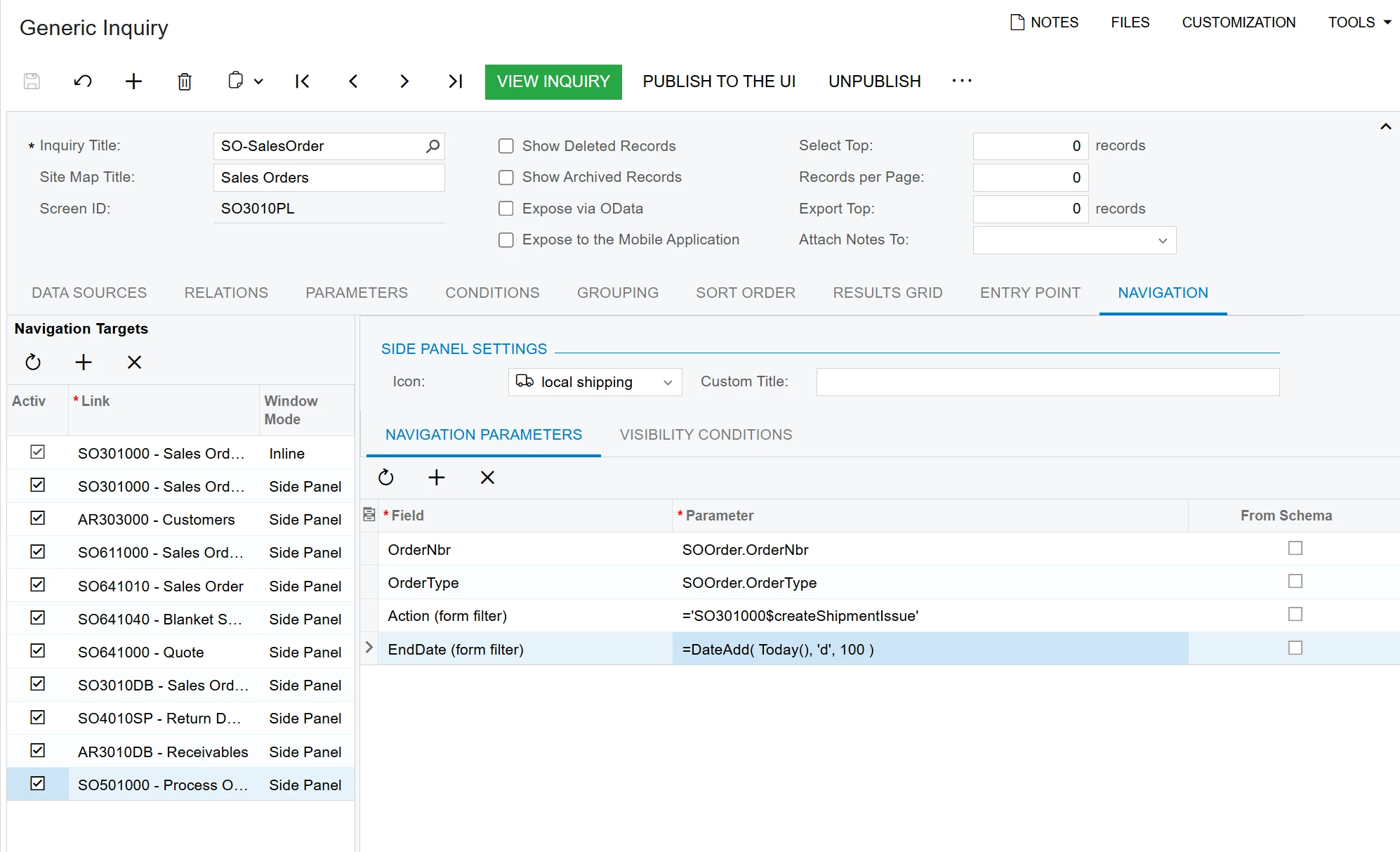This screenshot has width=1400, height=852.
Task: Click the undo icon in toolbar
Action: pyautogui.click(x=83, y=81)
